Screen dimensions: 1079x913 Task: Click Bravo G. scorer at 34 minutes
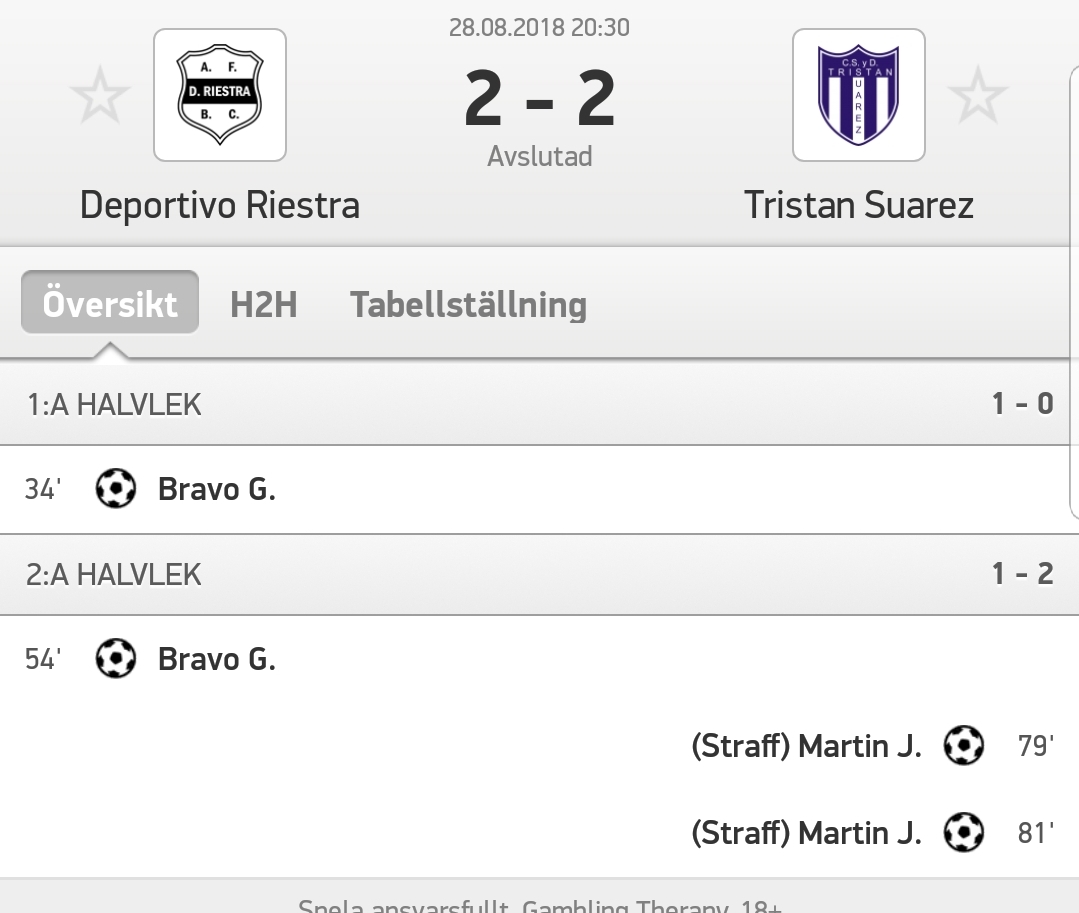[x=217, y=489]
